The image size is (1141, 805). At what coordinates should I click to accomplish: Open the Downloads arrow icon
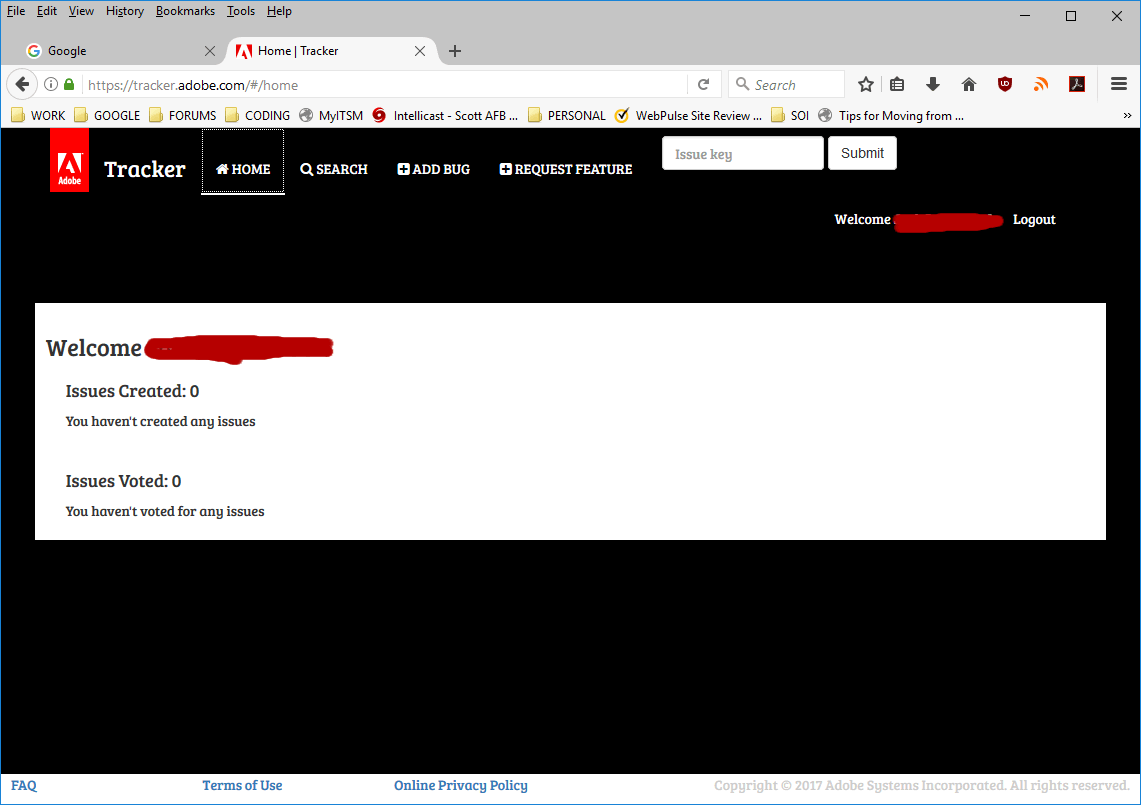(x=933, y=84)
